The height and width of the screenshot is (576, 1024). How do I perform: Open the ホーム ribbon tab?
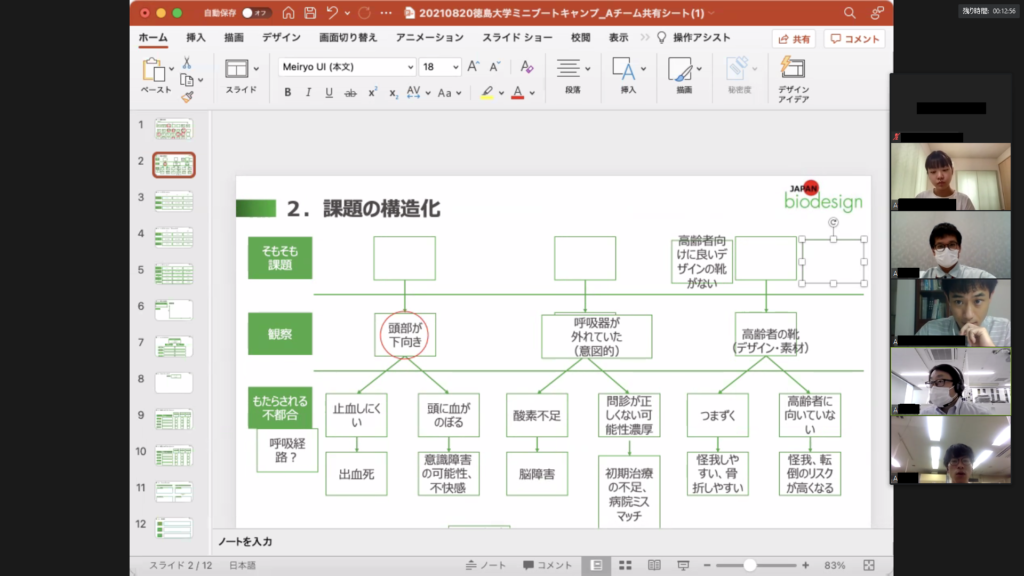click(x=153, y=38)
